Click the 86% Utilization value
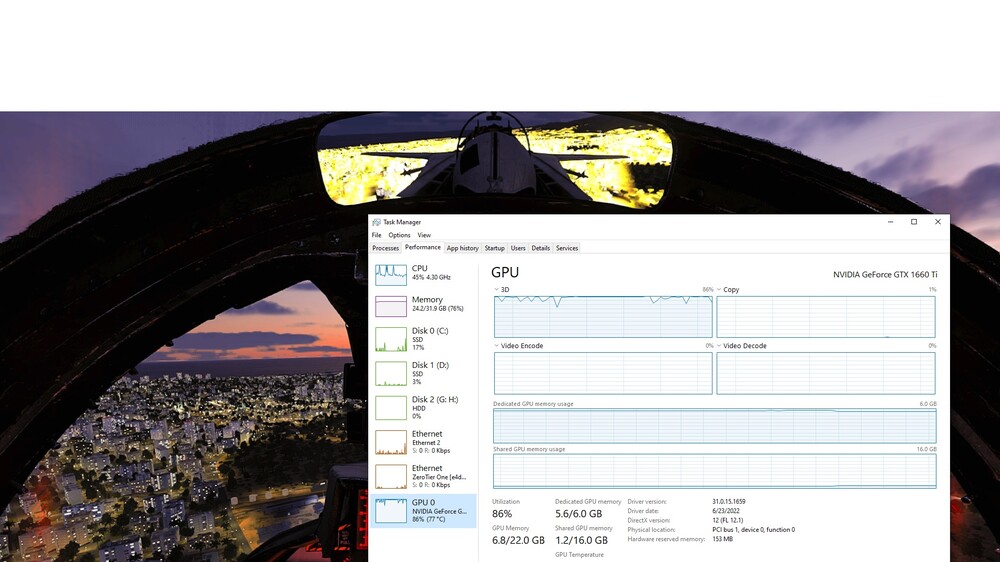Image resolution: width=1000 pixels, height=562 pixels. [502, 514]
